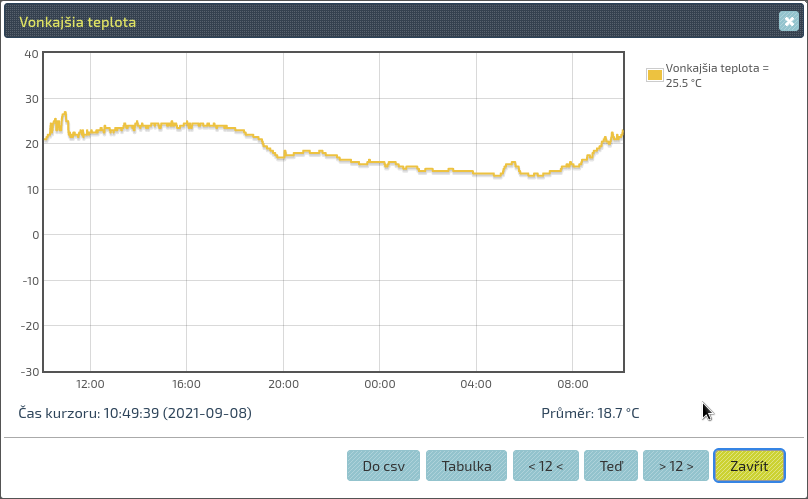The image size is (808, 499).
Task: Click the 00:00 x-axis label
Action: click(380, 384)
